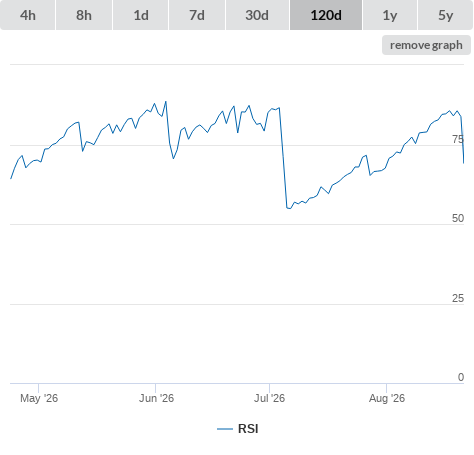Show the 1d chart range
The width and height of the screenshot is (474, 455).
click(141, 15)
